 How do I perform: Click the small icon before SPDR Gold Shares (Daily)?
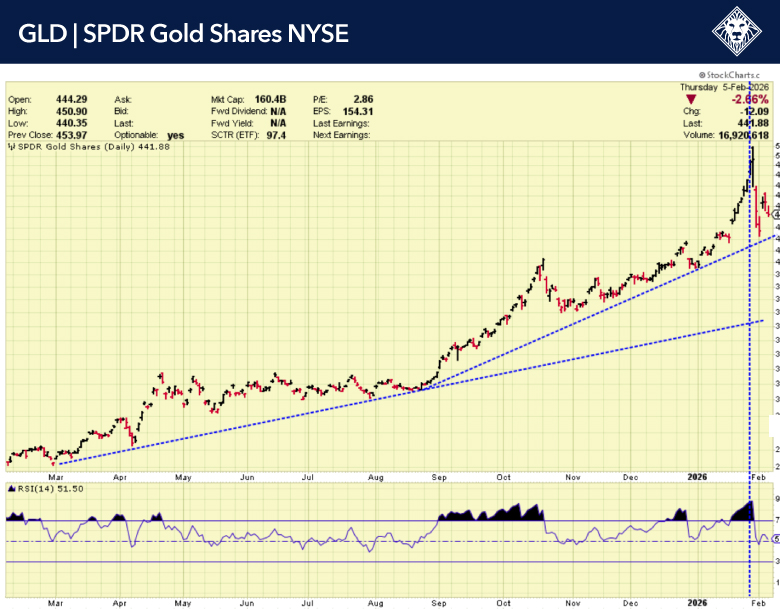click(11, 147)
